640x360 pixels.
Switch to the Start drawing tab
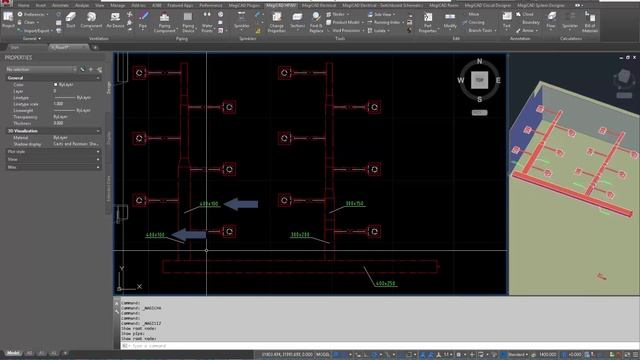(15, 47)
